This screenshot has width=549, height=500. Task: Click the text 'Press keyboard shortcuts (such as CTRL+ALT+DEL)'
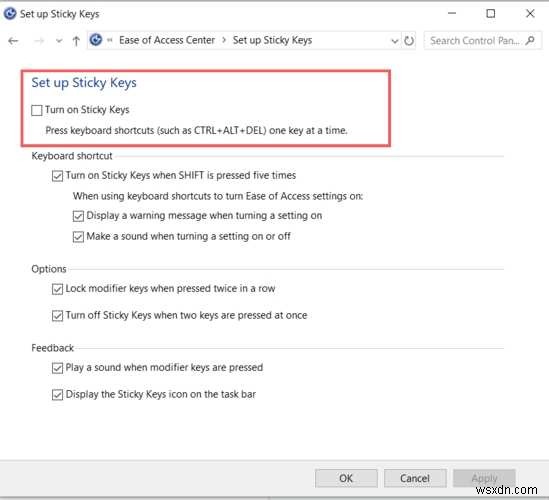[x=156, y=131]
